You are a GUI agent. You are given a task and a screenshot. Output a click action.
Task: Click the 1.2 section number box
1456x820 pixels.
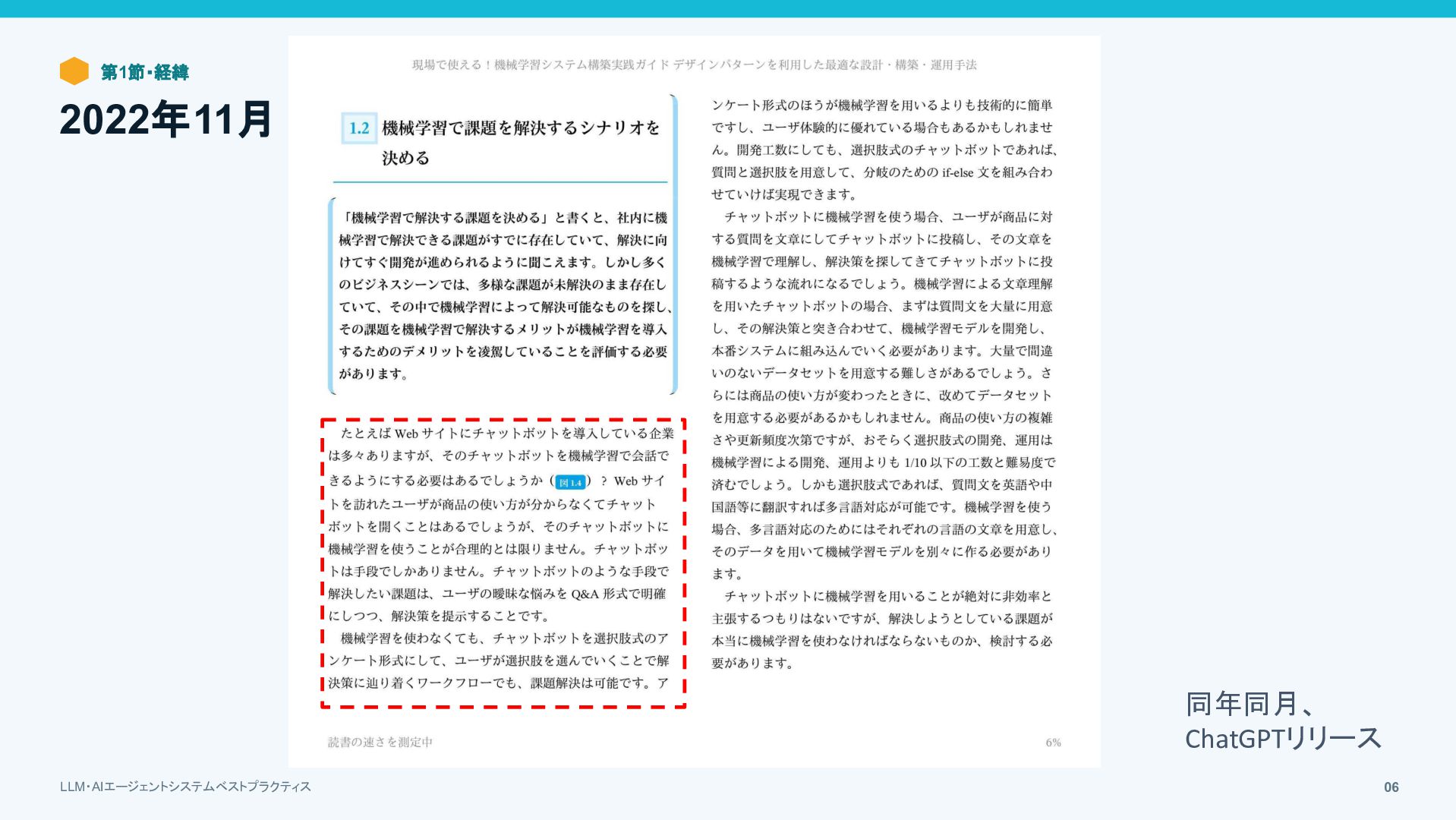(x=359, y=128)
